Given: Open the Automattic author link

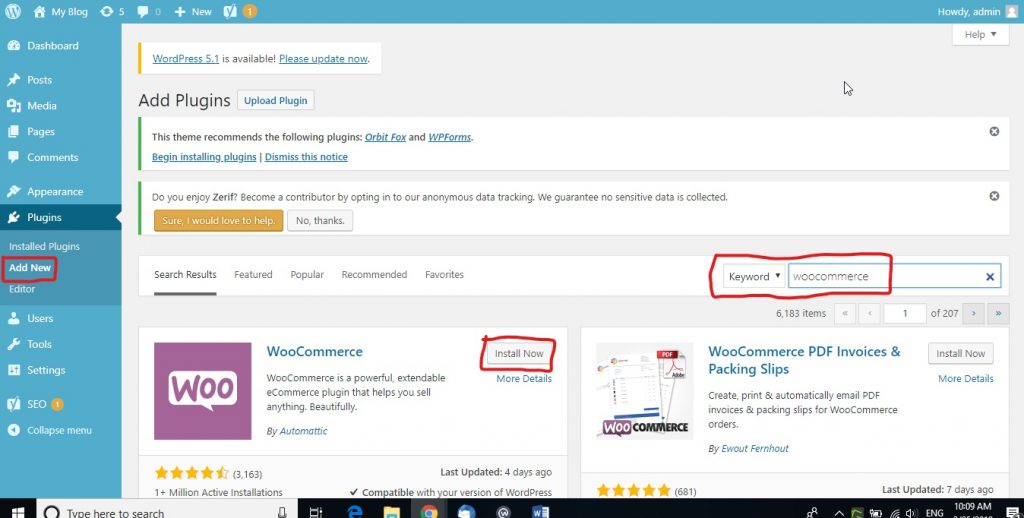Looking at the screenshot, I should 304,431.
